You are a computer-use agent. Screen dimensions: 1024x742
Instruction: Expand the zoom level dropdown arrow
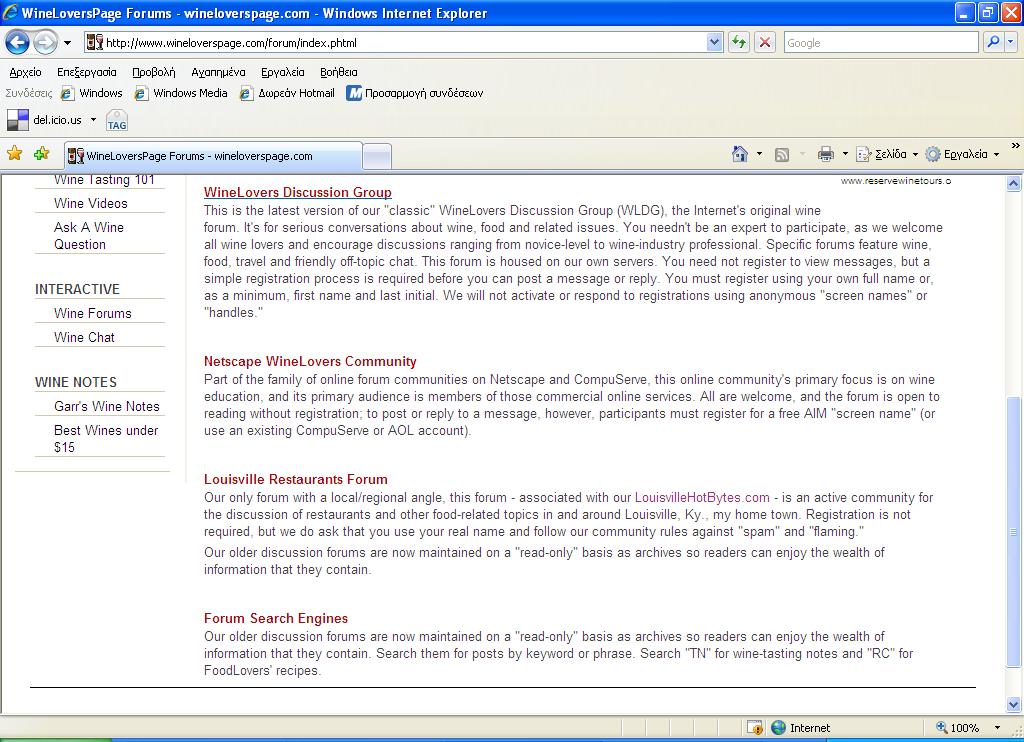(x=997, y=728)
